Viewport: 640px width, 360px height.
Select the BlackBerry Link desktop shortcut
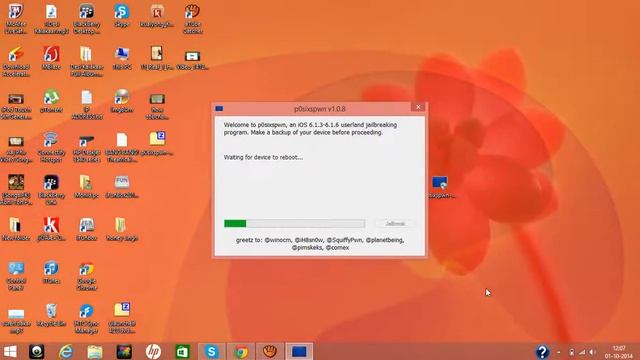(x=51, y=190)
